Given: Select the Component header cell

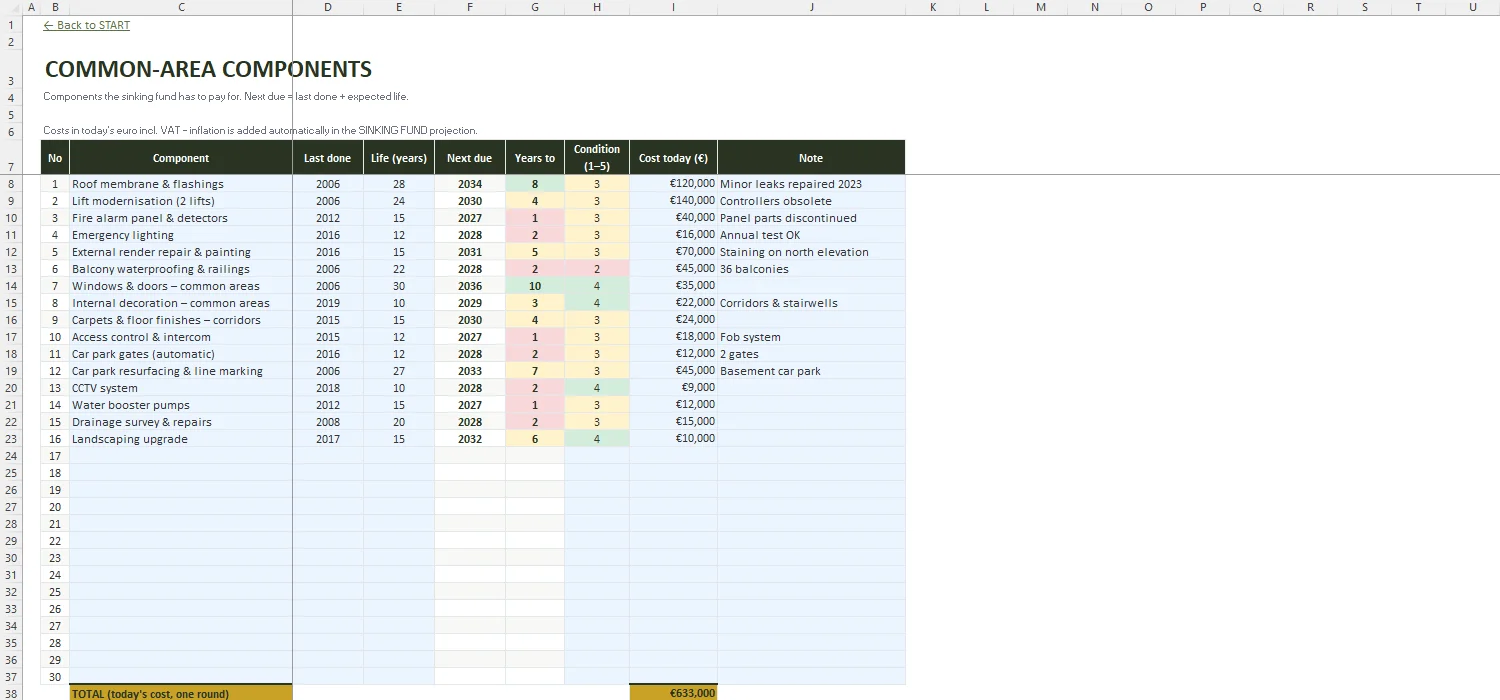Looking at the screenshot, I should [x=181, y=158].
